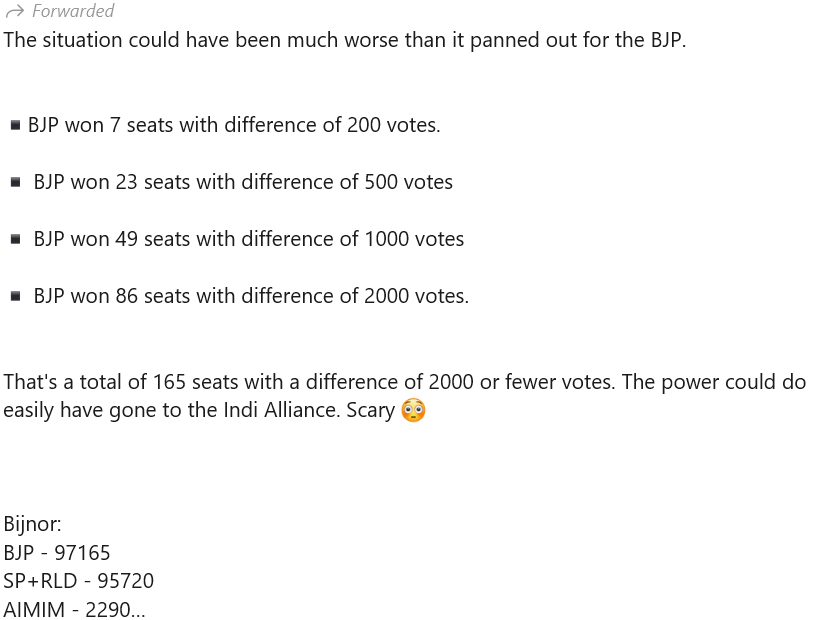Image resolution: width=836 pixels, height=620 pixels.
Task: Expand truncated message at 'AIMIM - 2290…'
Action: [x=74, y=609]
